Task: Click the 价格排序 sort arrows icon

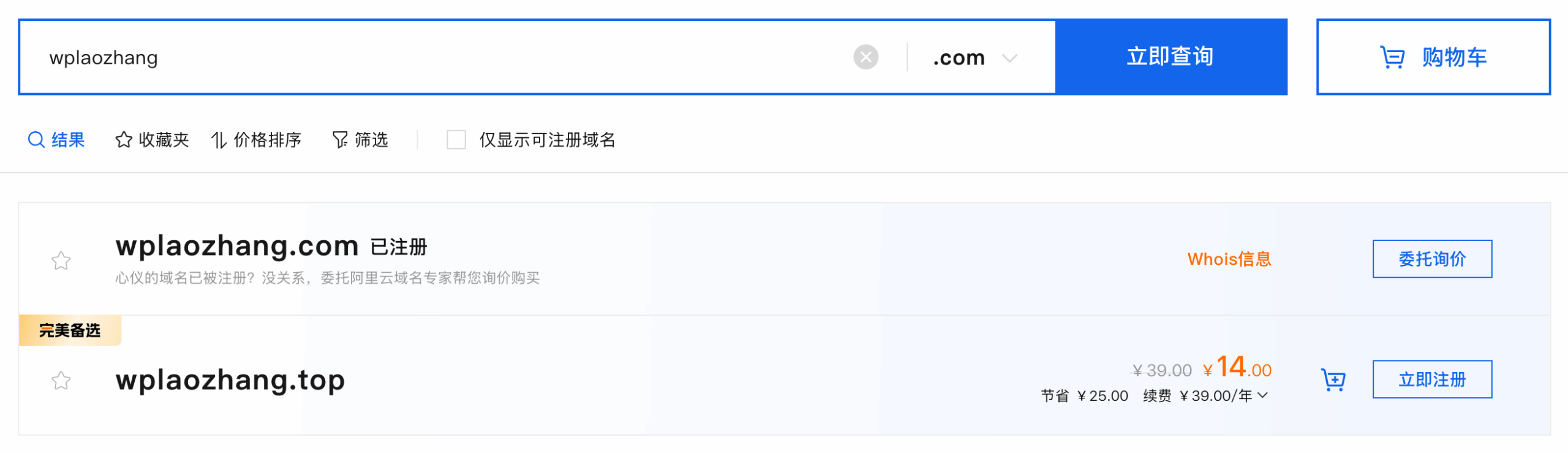Action: tap(219, 140)
